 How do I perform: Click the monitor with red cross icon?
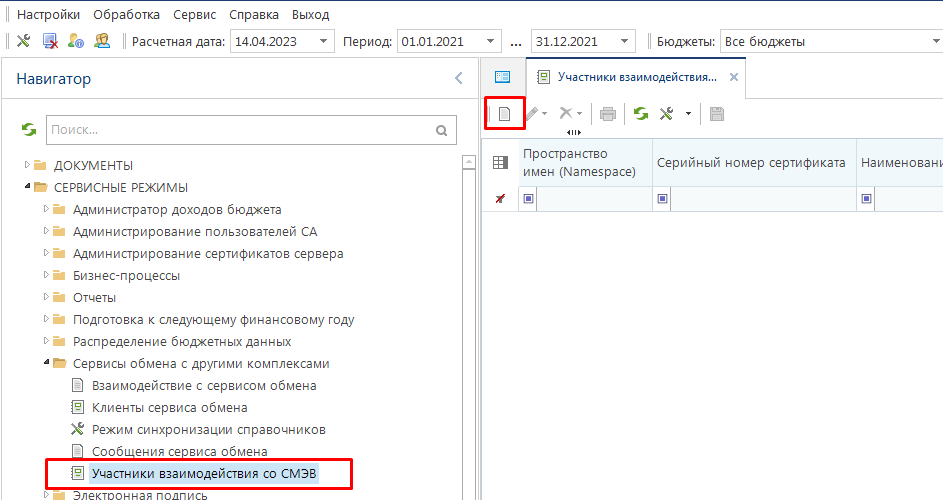50,41
